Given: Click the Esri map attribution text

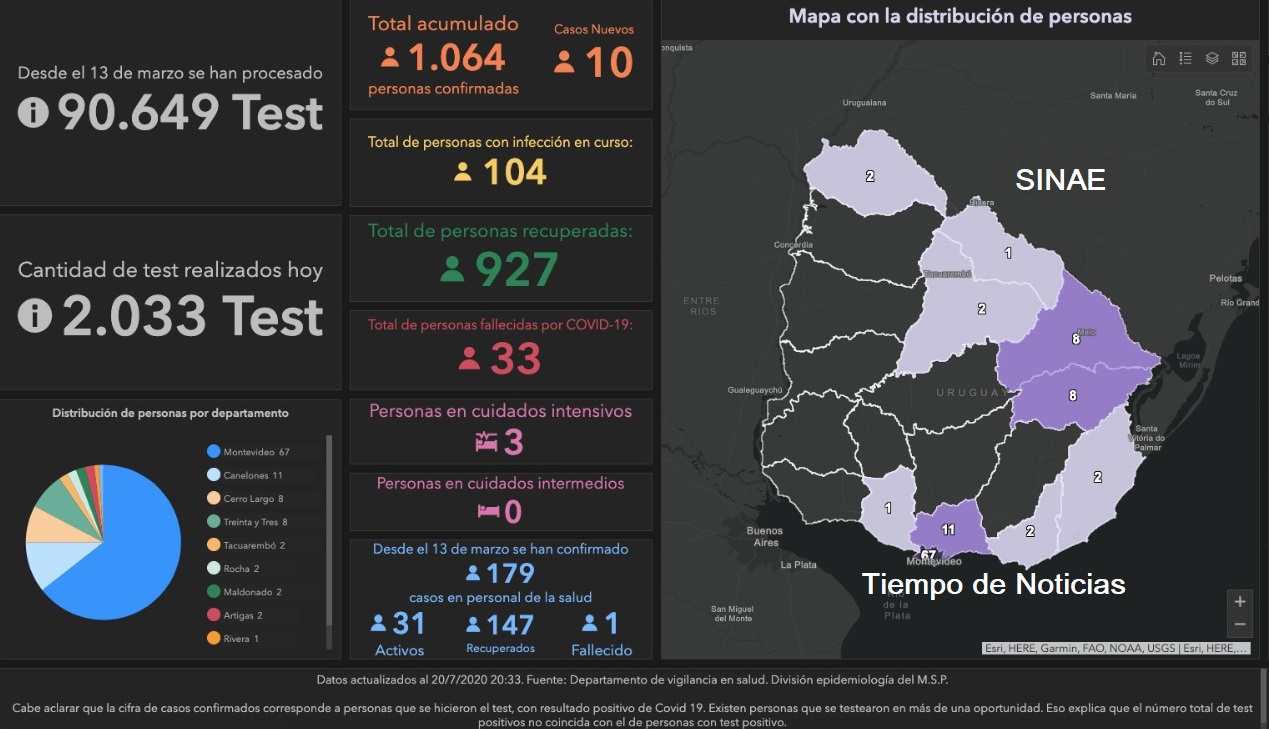Looking at the screenshot, I should pos(1117,648).
